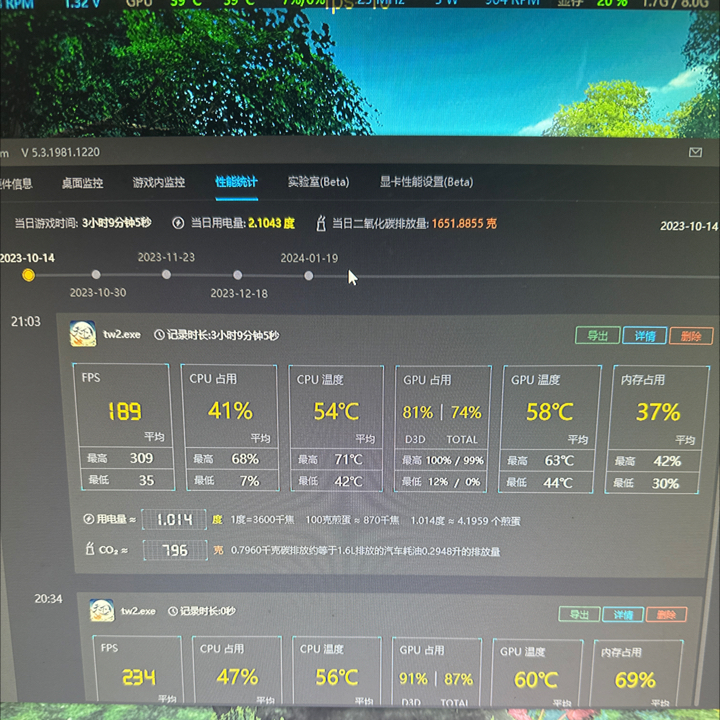The height and width of the screenshot is (720, 720).
Task: Click GPU 温度 最低 44℃ value
Action: pyautogui.click(x=558, y=483)
